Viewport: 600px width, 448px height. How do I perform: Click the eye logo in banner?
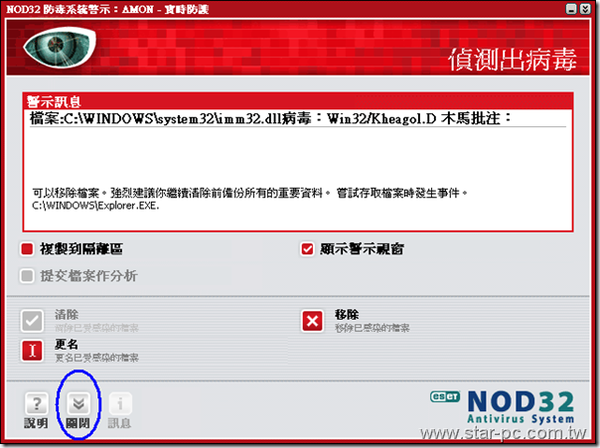[59, 47]
